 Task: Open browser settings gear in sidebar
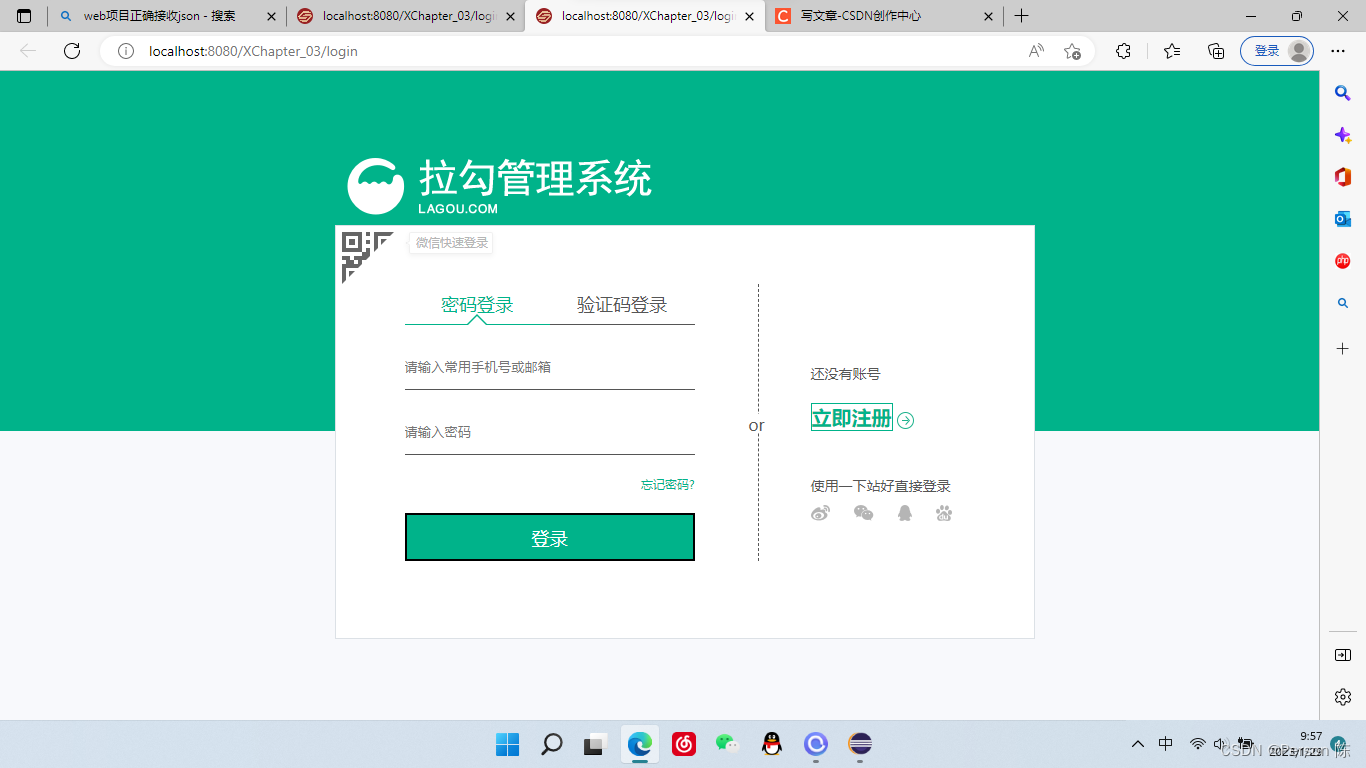point(1343,697)
